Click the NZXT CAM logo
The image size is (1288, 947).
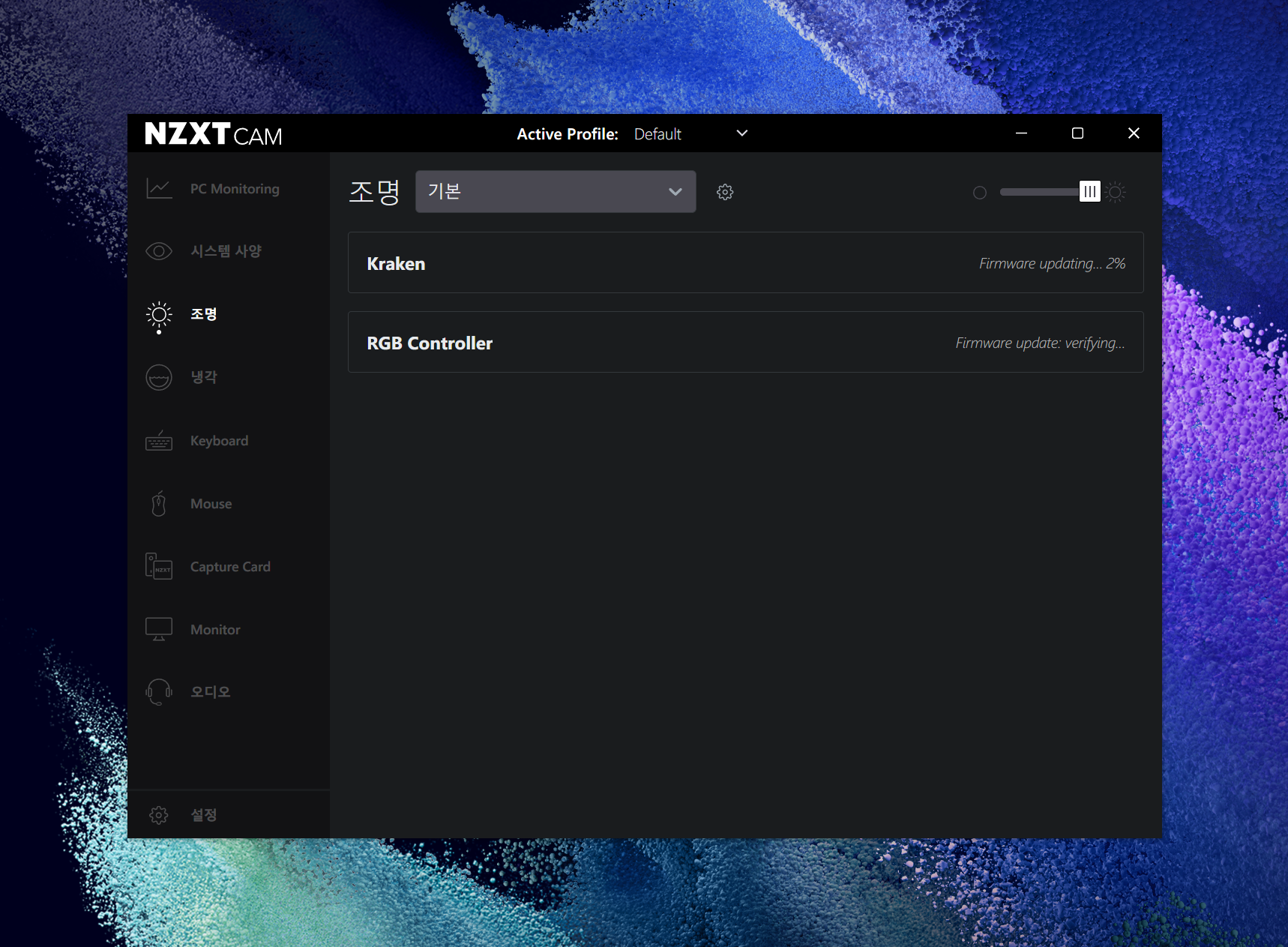(214, 134)
